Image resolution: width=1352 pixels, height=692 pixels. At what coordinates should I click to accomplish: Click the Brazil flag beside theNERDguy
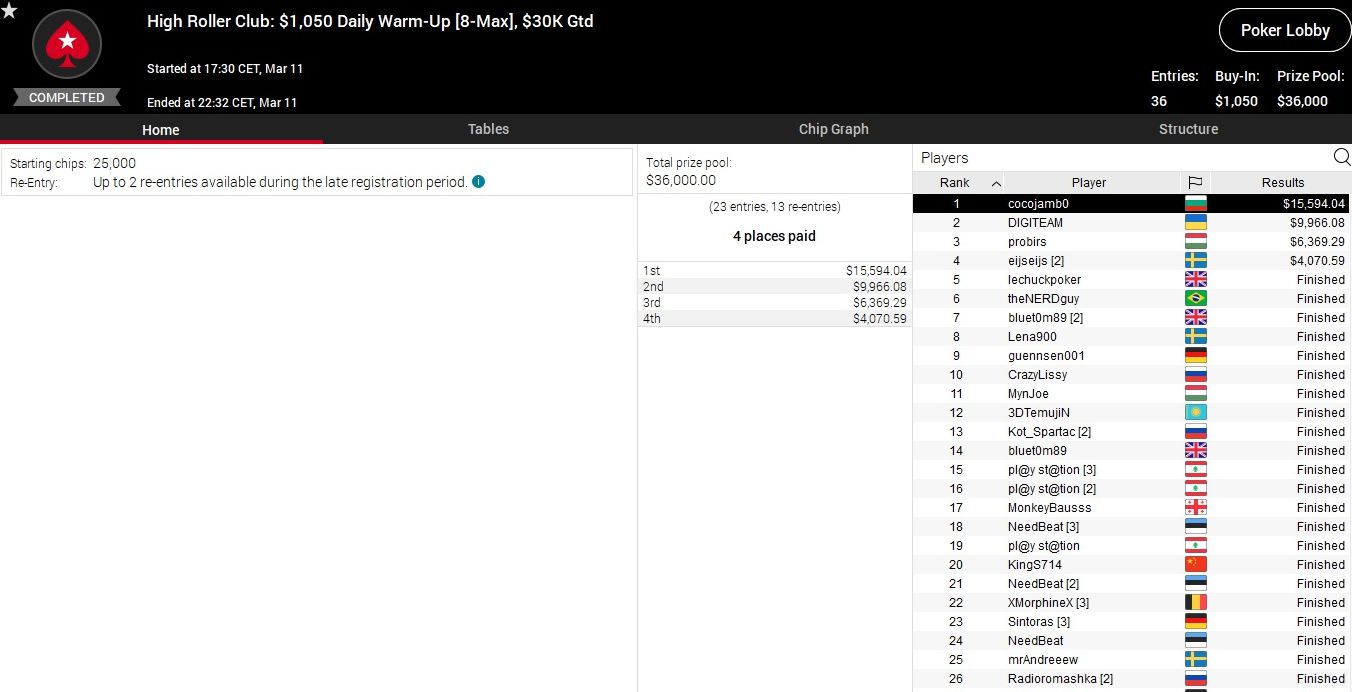1195,298
